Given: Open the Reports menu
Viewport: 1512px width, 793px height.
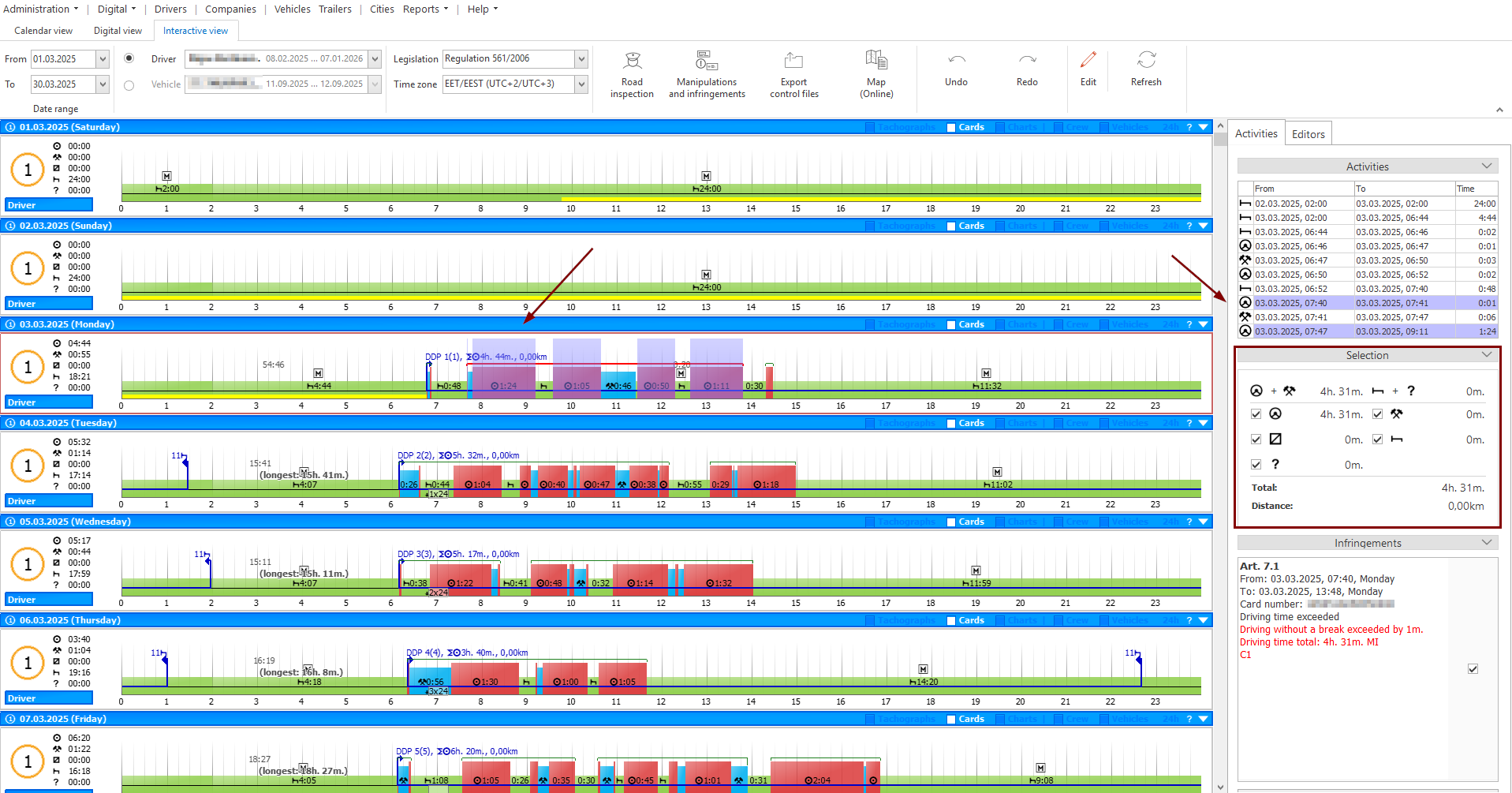Looking at the screenshot, I should (x=425, y=9).
